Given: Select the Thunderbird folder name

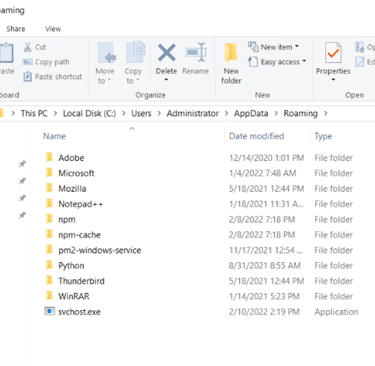Looking at the screenshot, I should (x=81, y=281).
